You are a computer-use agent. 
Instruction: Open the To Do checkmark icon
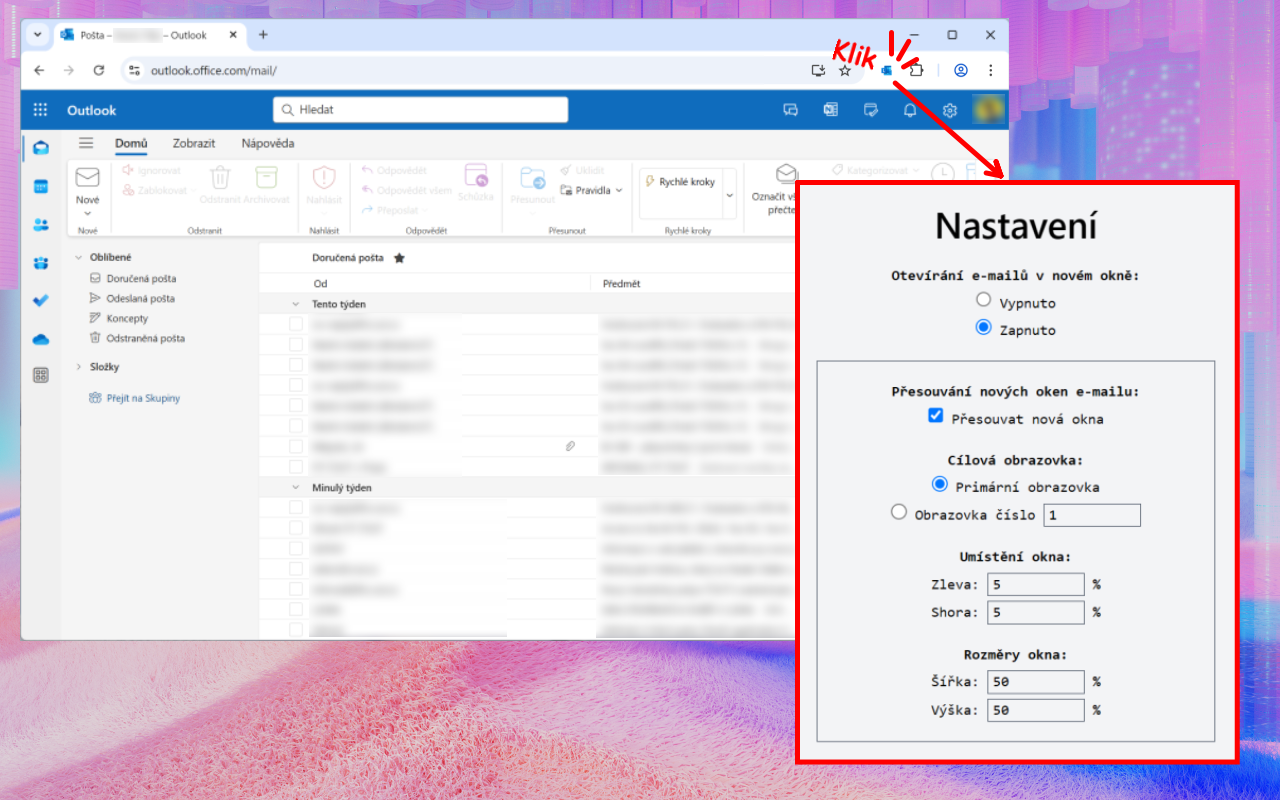coord(41,300)
